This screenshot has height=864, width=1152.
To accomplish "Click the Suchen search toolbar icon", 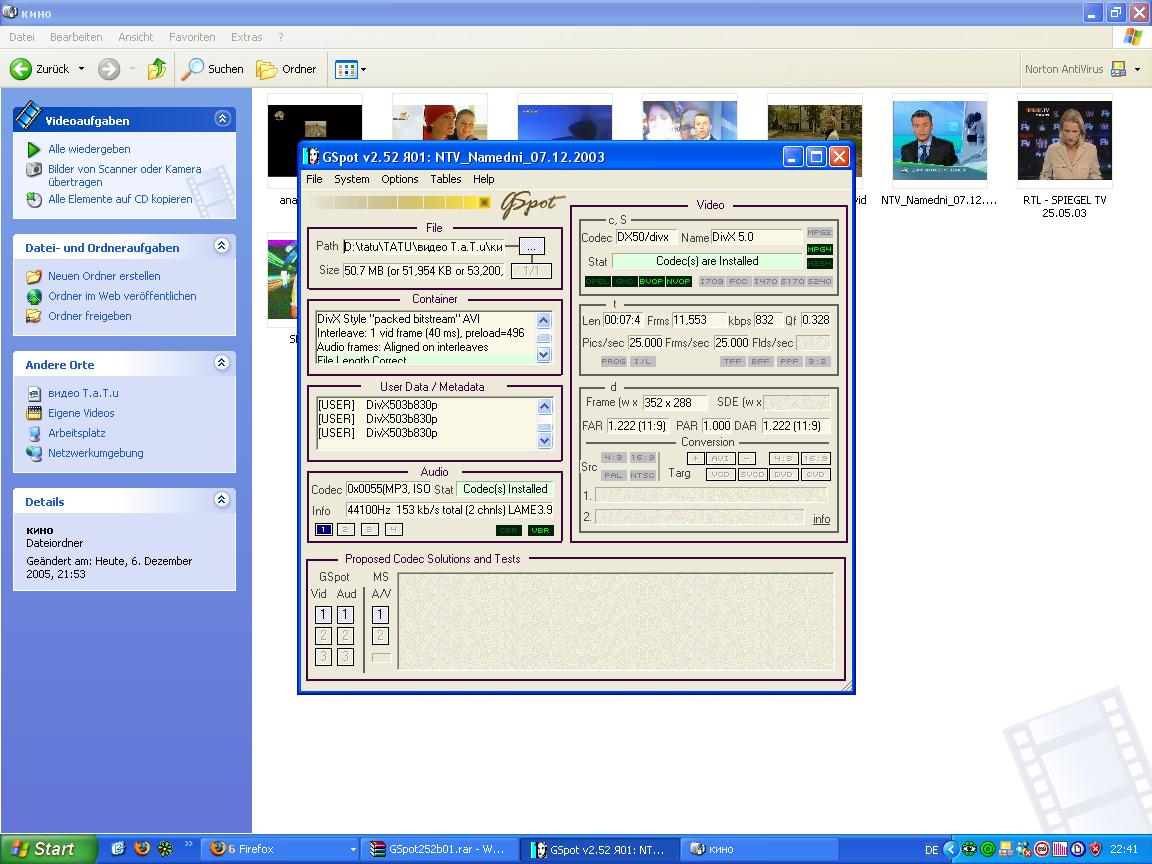I will click(193, 69).
